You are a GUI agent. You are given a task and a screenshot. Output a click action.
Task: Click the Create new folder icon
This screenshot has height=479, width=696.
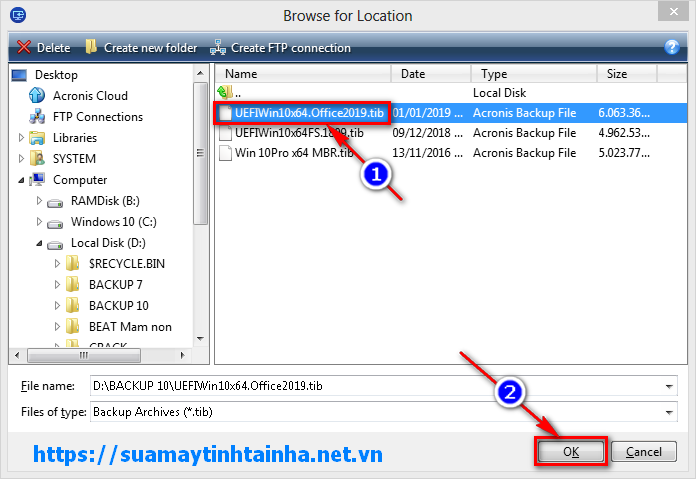(91, 47)
